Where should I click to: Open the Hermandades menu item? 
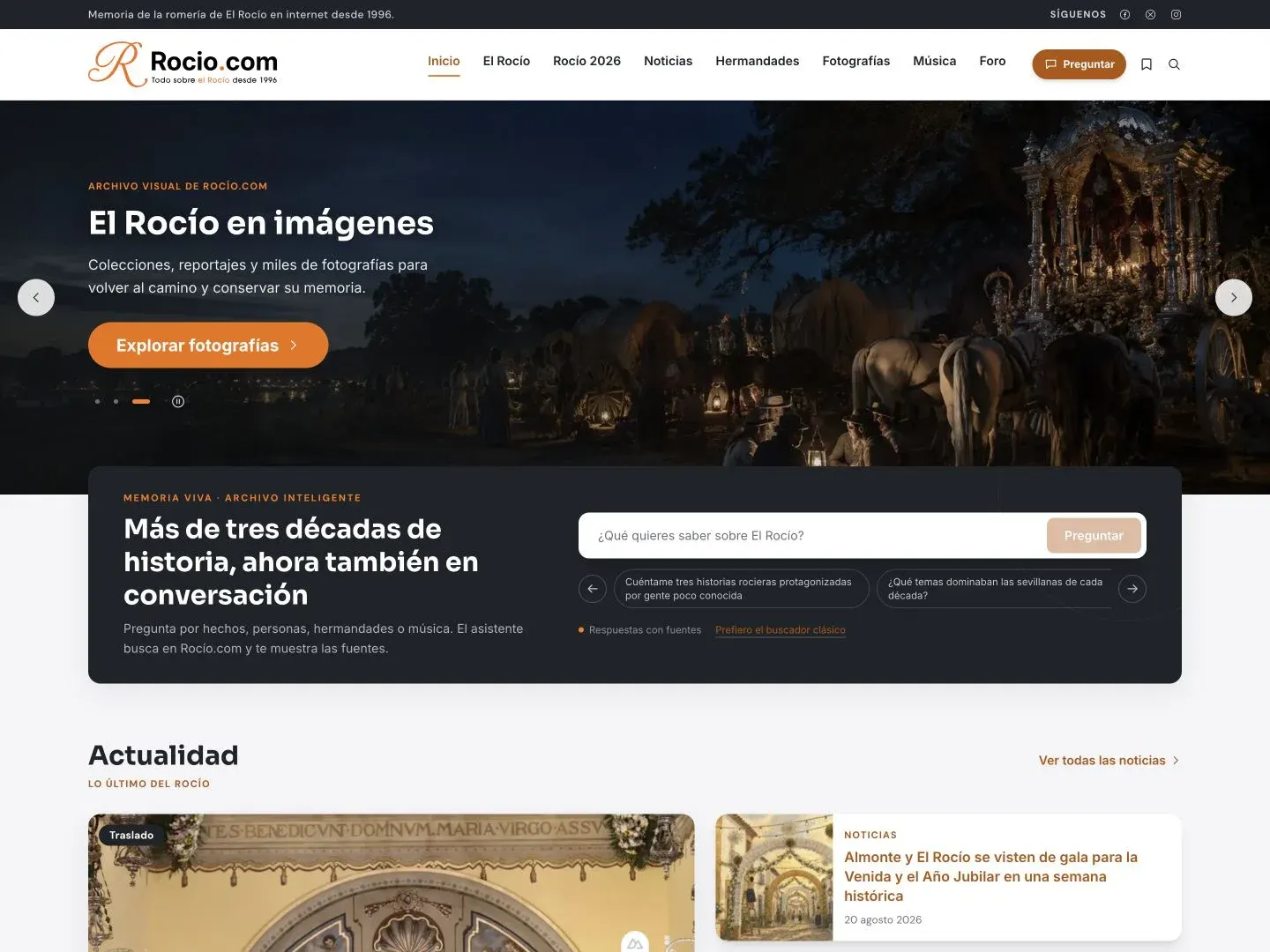click(757, 61)
